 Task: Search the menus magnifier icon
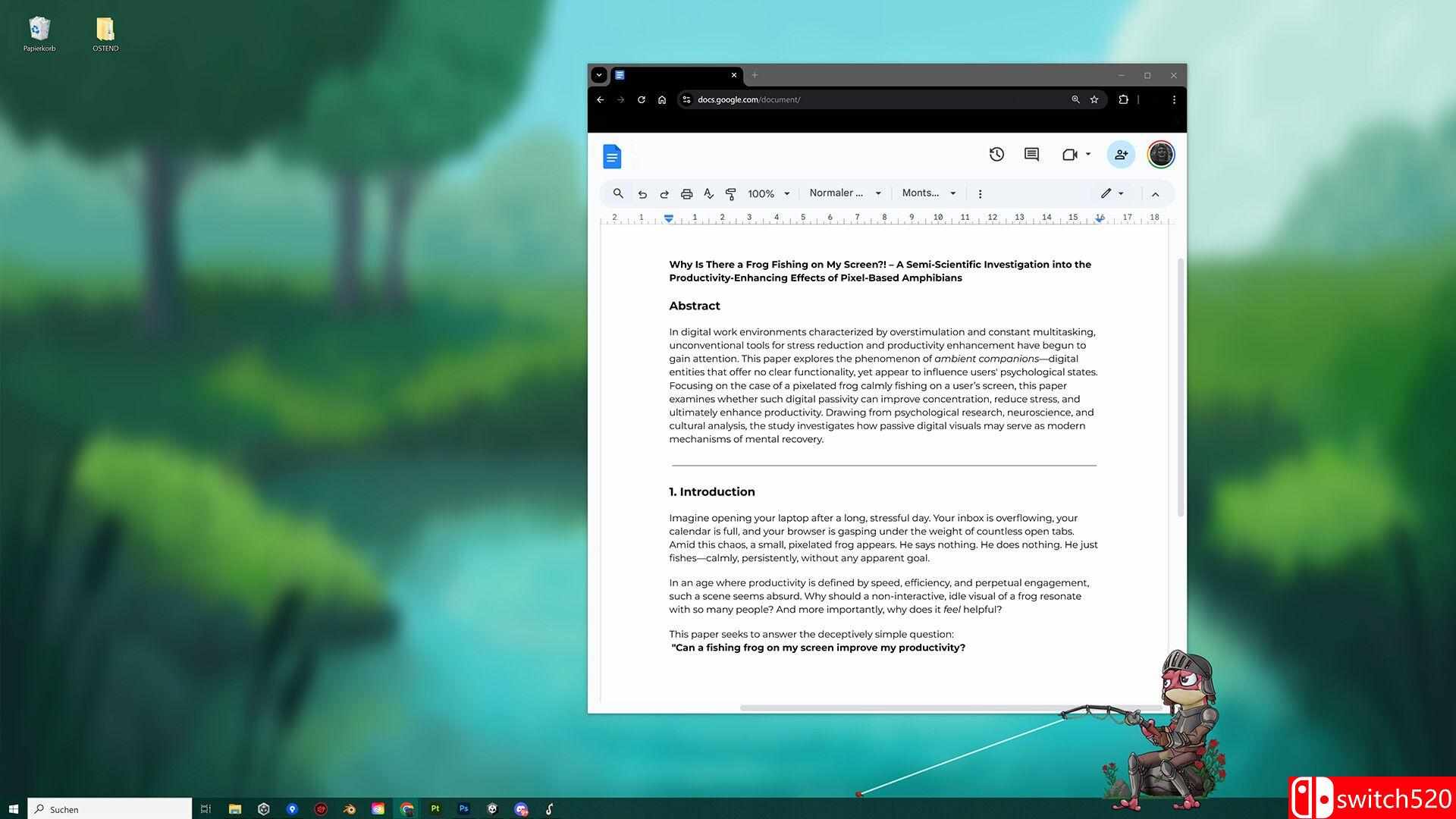click(618, 193)
